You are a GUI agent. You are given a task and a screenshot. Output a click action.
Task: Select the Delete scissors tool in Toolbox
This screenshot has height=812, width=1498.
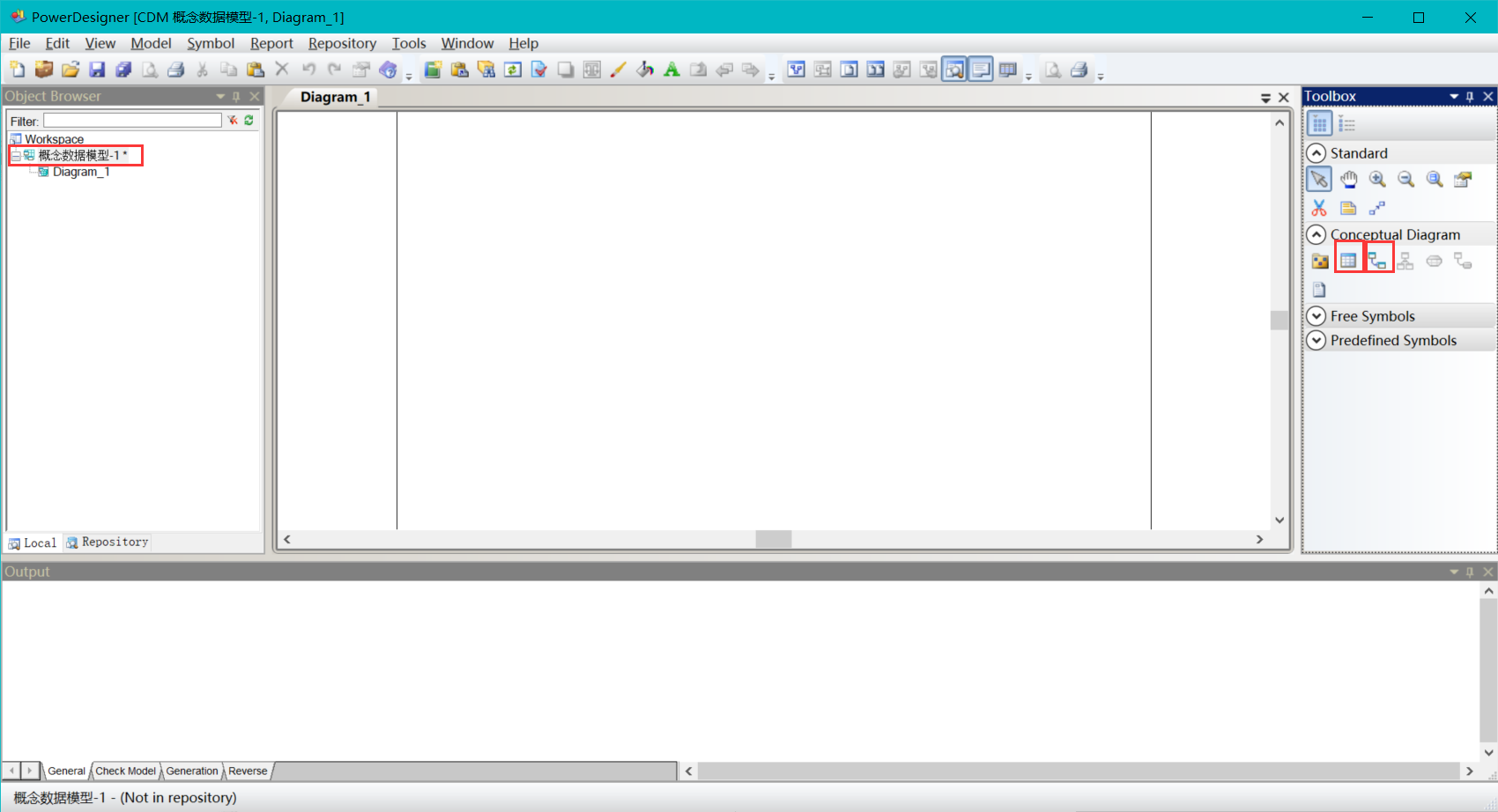[x=1319, y=208]
